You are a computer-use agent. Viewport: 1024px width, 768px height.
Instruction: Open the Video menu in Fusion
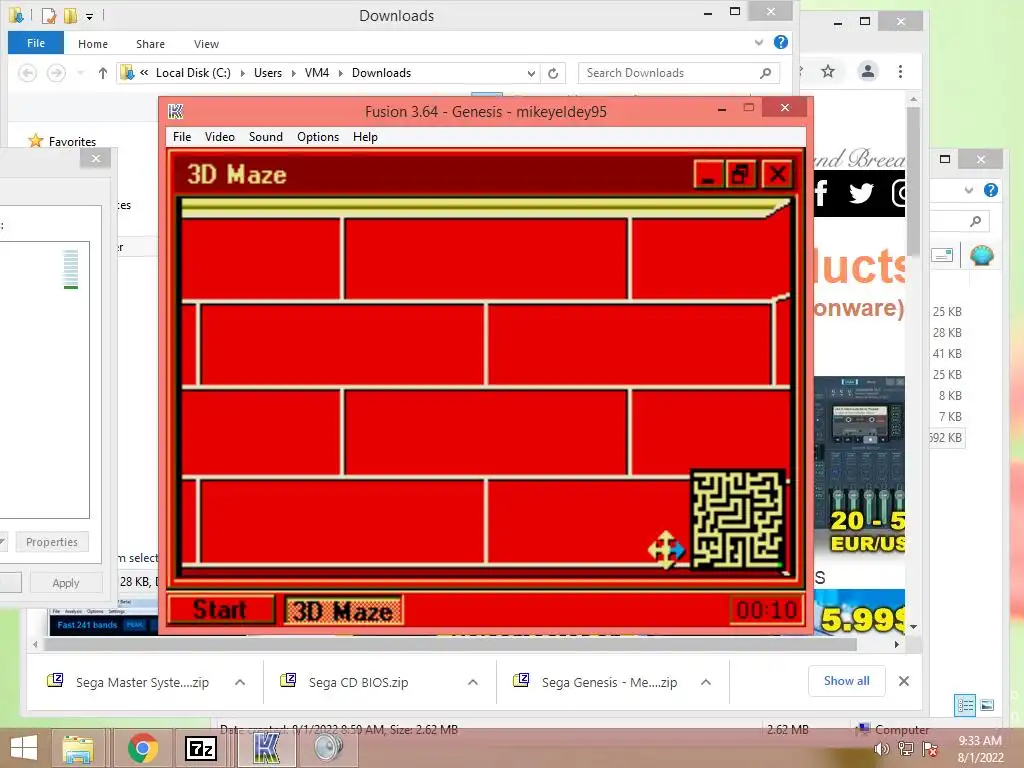pos(219,136)
